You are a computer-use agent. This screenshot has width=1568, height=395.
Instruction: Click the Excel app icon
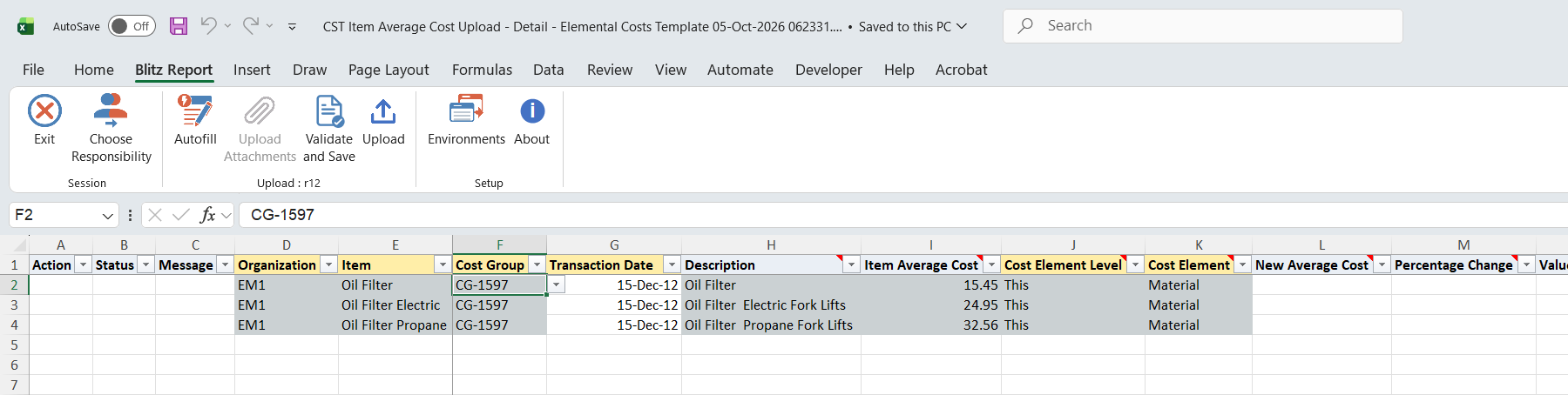25,26
